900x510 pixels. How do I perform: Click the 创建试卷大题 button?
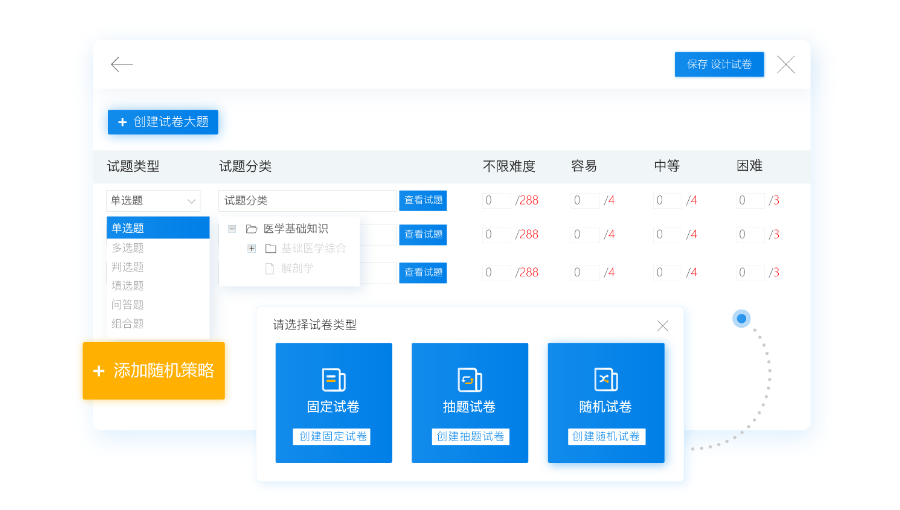[162, 122]
